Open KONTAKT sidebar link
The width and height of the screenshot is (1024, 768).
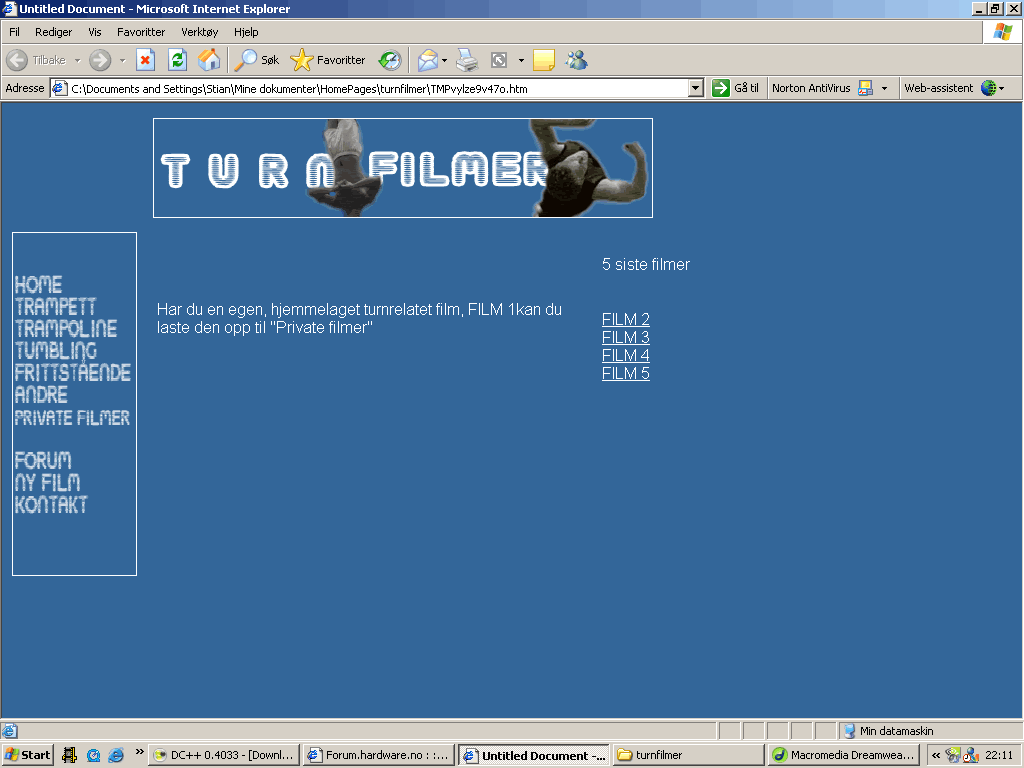click(51, 505)
